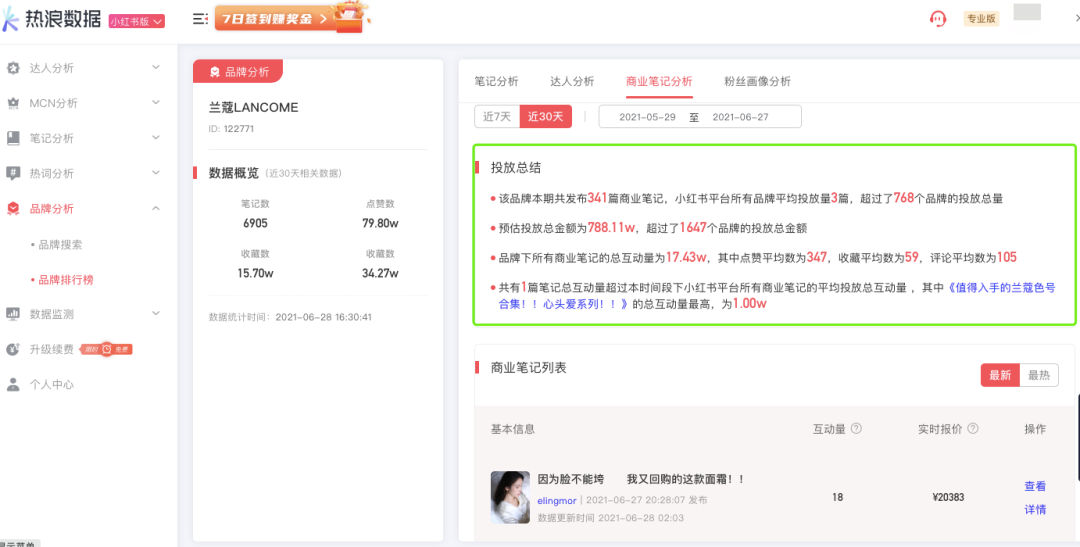This screenshot has height=547, width=1080.
Task: Click the 34.27w stat value
Action: (x=381, y=273)
